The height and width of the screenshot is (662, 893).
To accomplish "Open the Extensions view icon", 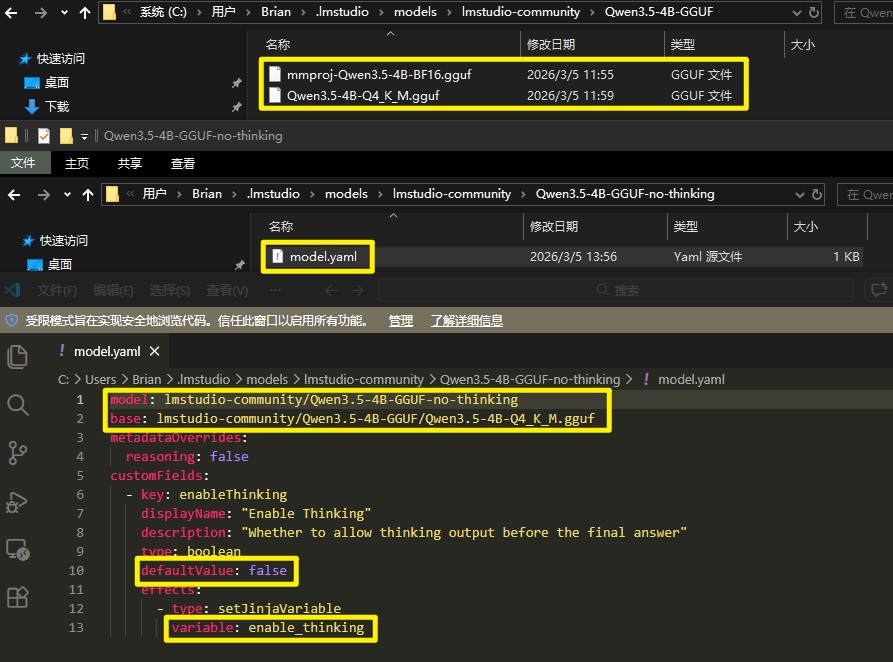I will [18, 597].
